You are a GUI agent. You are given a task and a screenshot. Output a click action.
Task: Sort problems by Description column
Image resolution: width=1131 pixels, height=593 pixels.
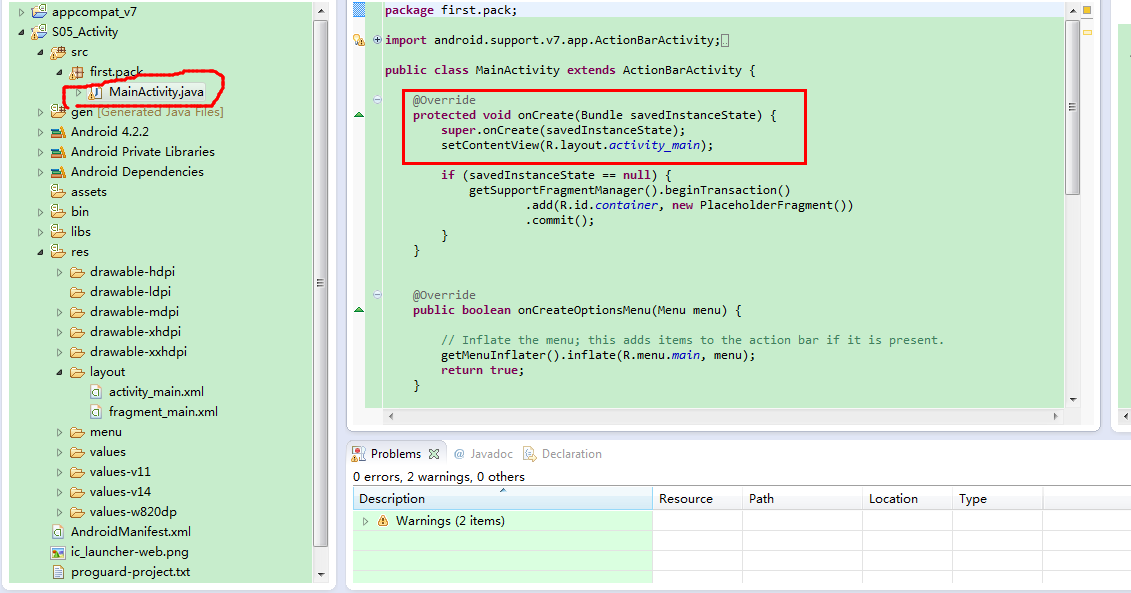click(503, 498)
